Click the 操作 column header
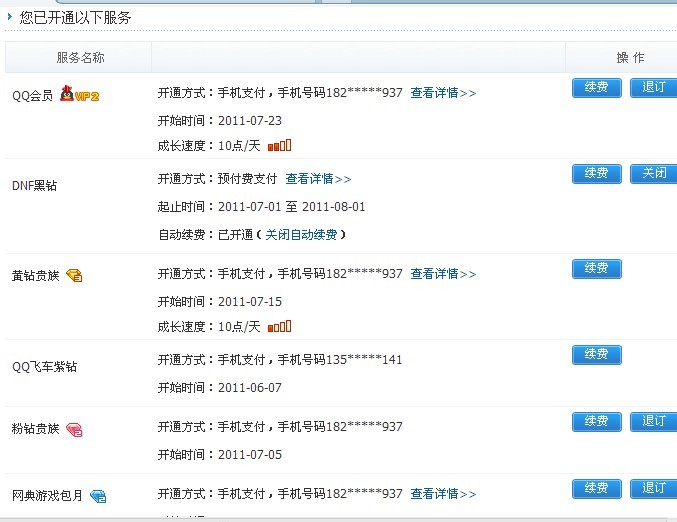Screen dimensions: 677x522 (630, 57)
